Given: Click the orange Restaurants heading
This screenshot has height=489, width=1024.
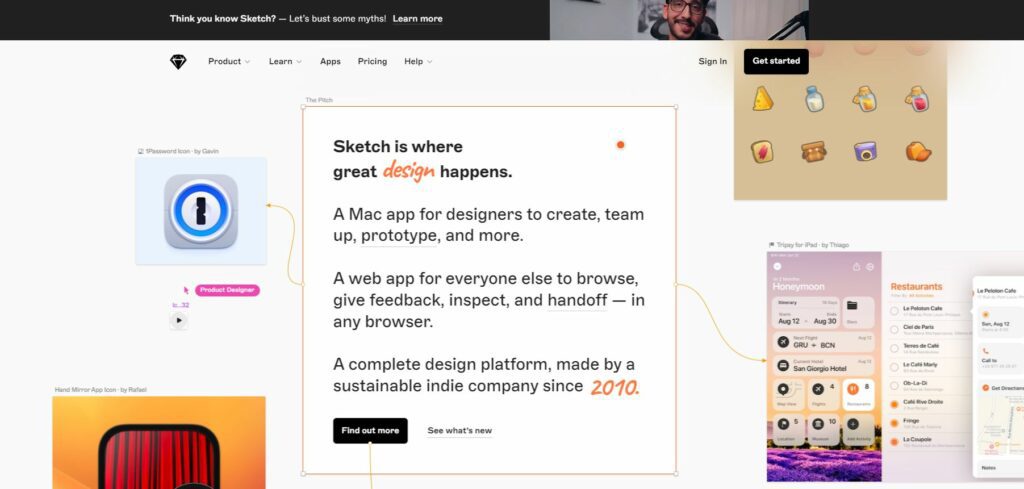Looking at the screenshot, I should [x=916, y=287].
